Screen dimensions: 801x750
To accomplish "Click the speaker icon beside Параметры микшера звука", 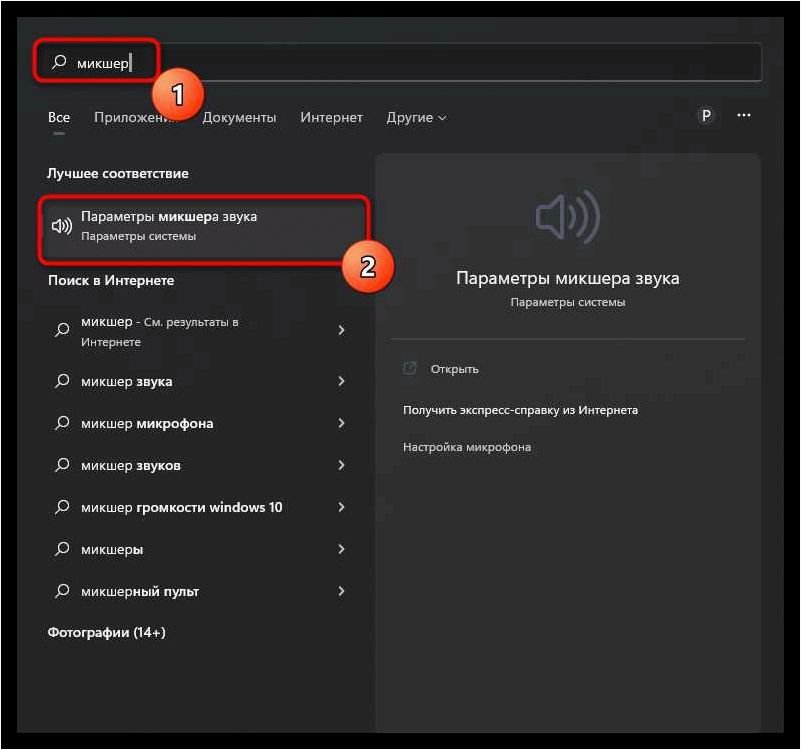I will tap(62, 226).
